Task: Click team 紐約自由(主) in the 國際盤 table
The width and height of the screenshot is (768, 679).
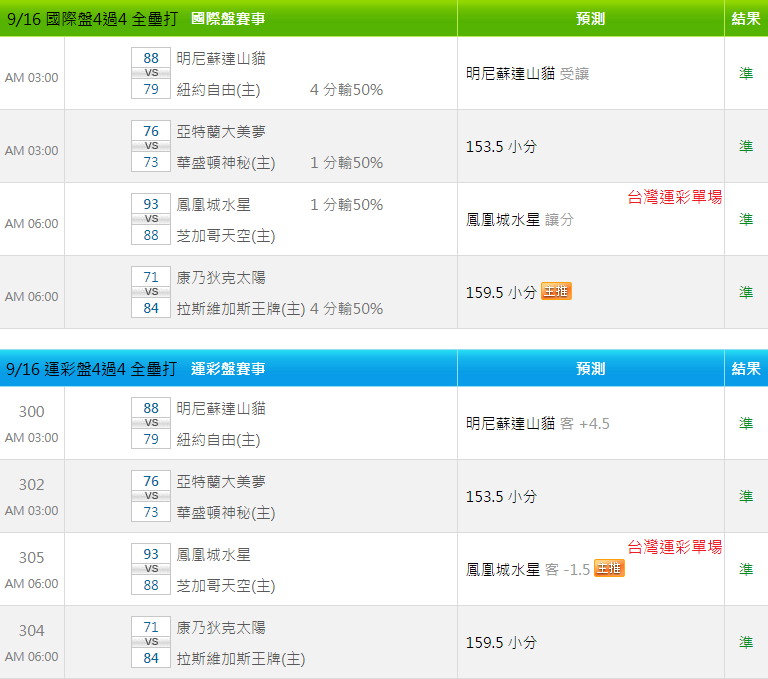Action: click(218, 90)
